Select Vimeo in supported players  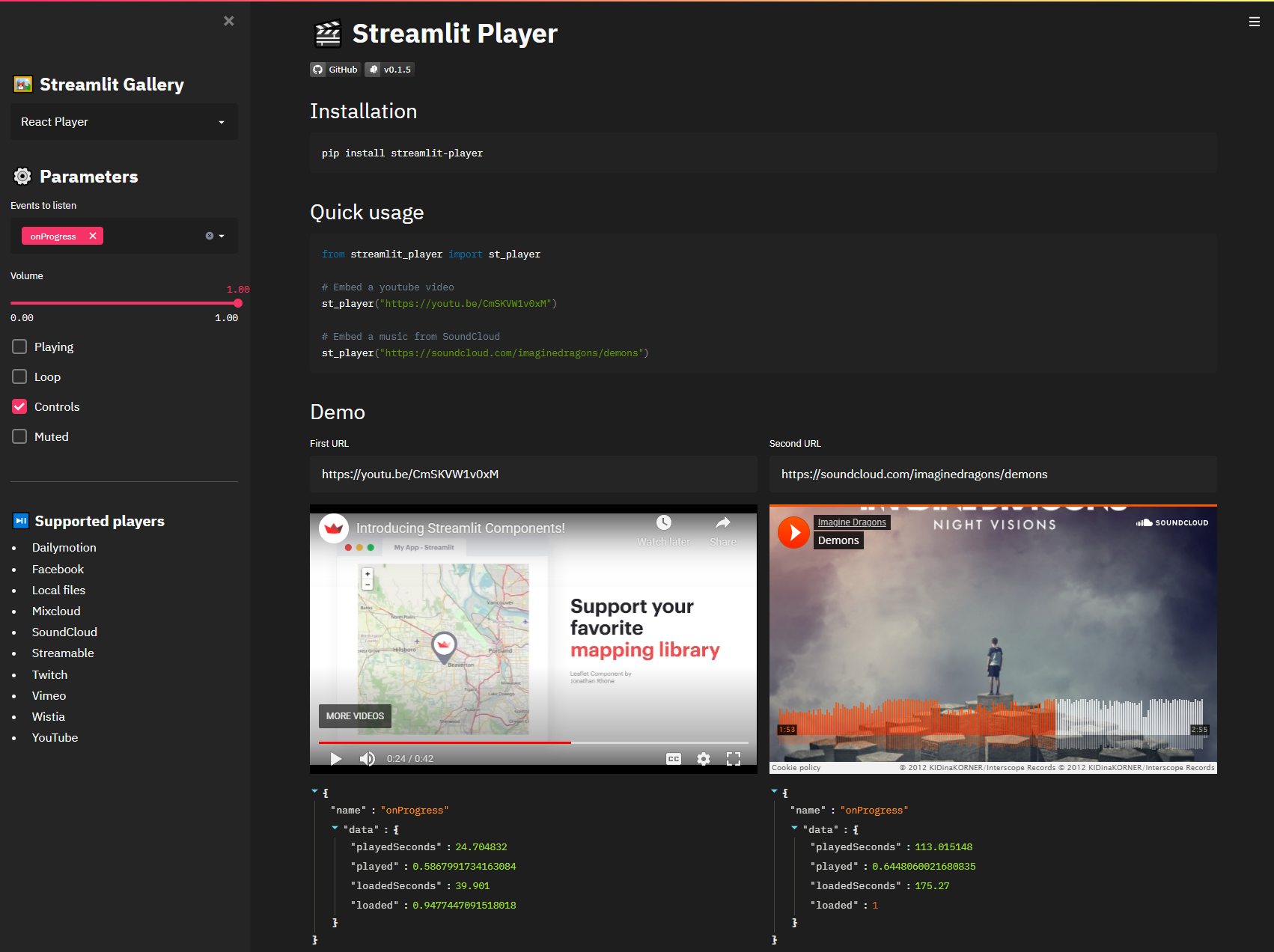[x=49, y=696]
